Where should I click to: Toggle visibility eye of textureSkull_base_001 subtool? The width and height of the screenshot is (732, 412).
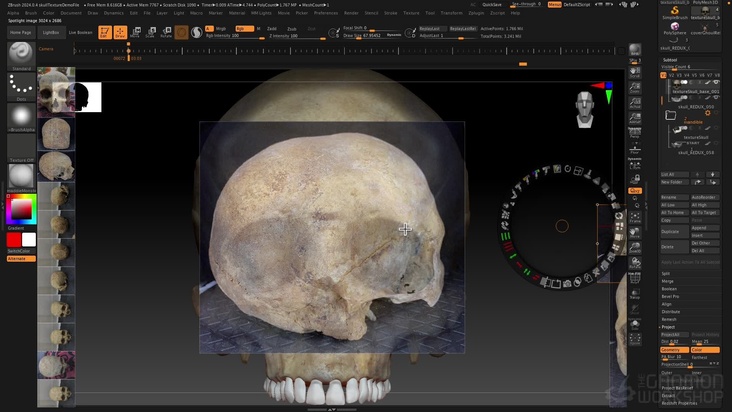click(716, 82)
